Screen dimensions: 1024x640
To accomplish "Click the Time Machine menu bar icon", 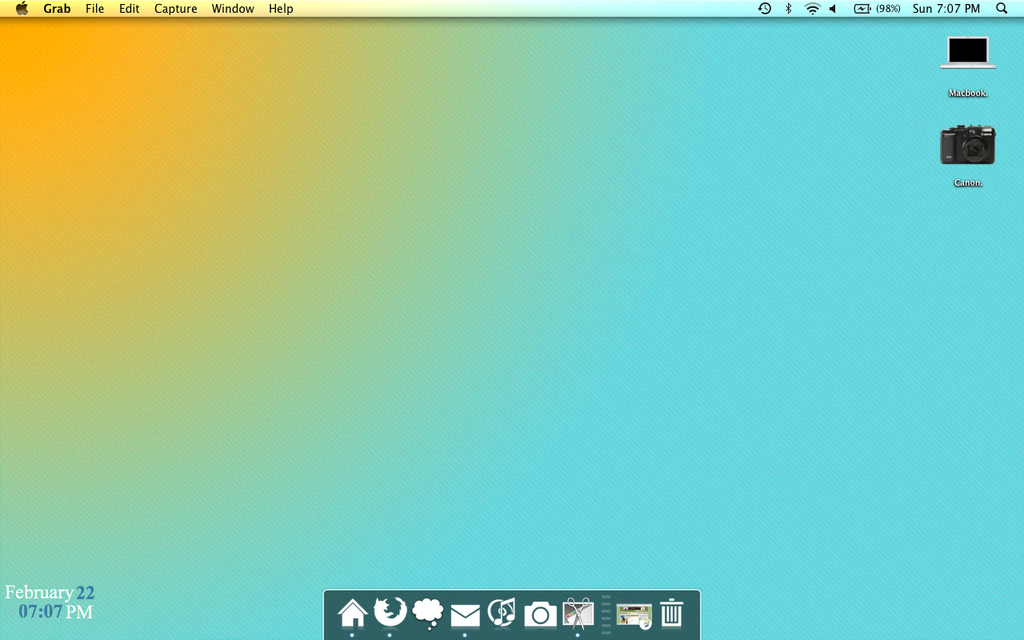I will point(765,8).
